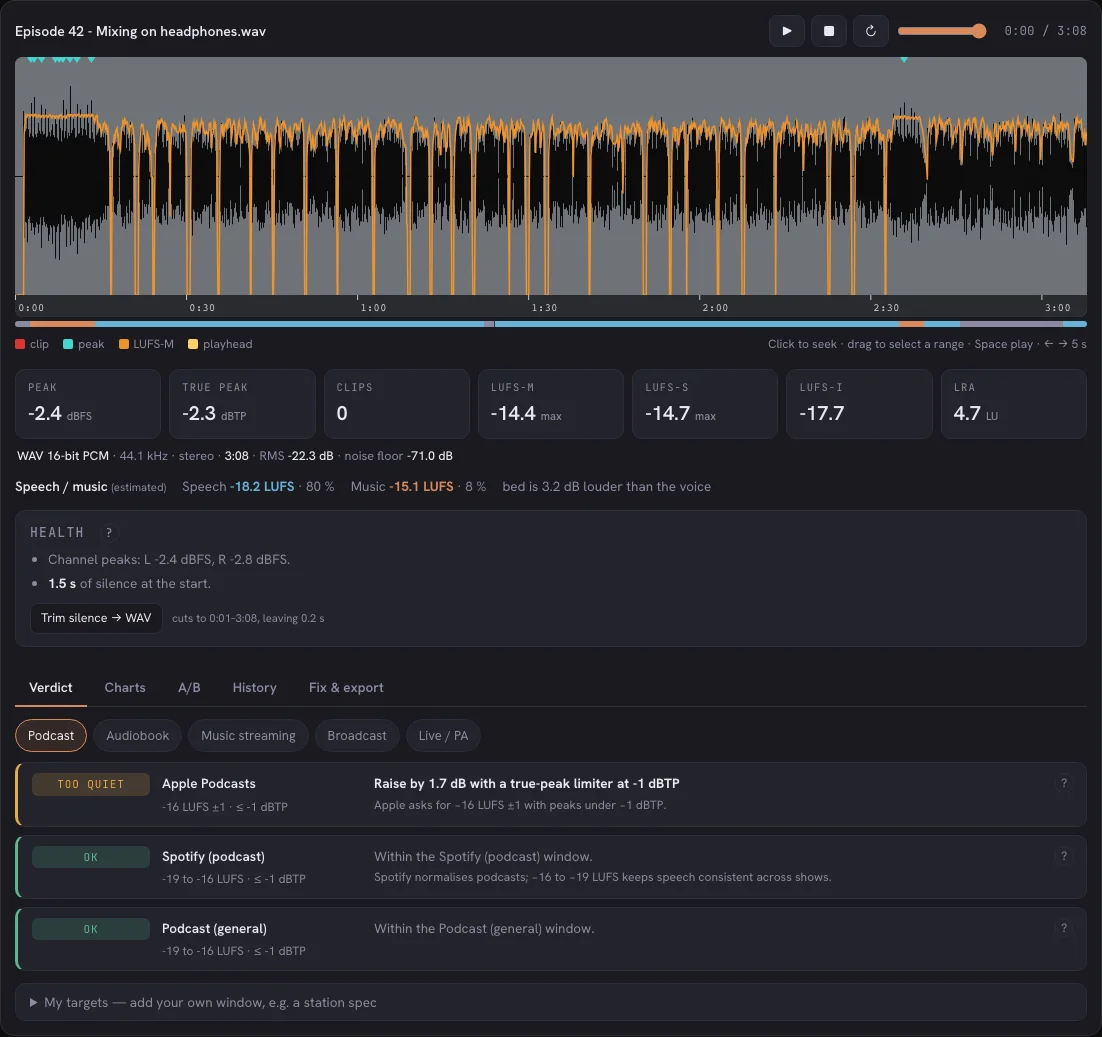Click '1.5 s of silence at the start'
Image resolution: width=1102 pixels, height=1037 pixels.
coord(129,583)
